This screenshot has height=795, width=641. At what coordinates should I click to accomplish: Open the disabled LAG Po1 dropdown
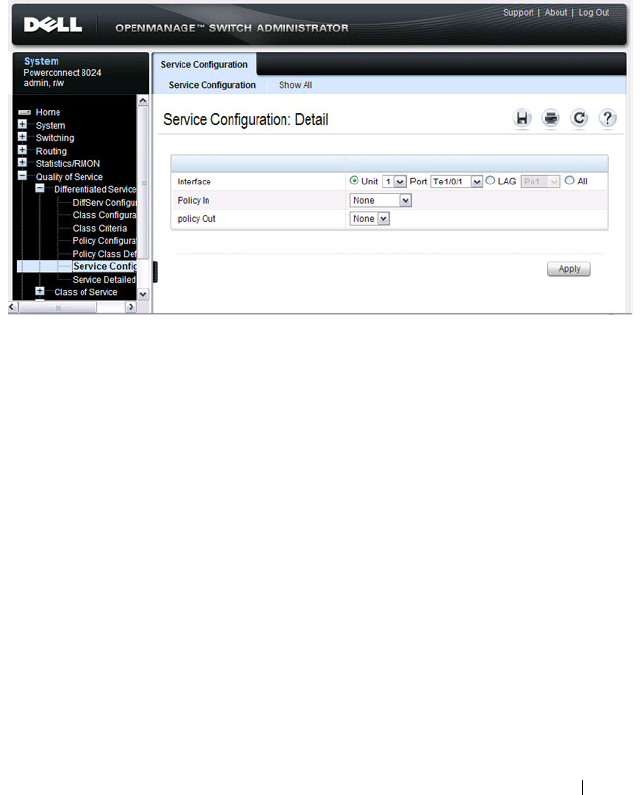540,182
